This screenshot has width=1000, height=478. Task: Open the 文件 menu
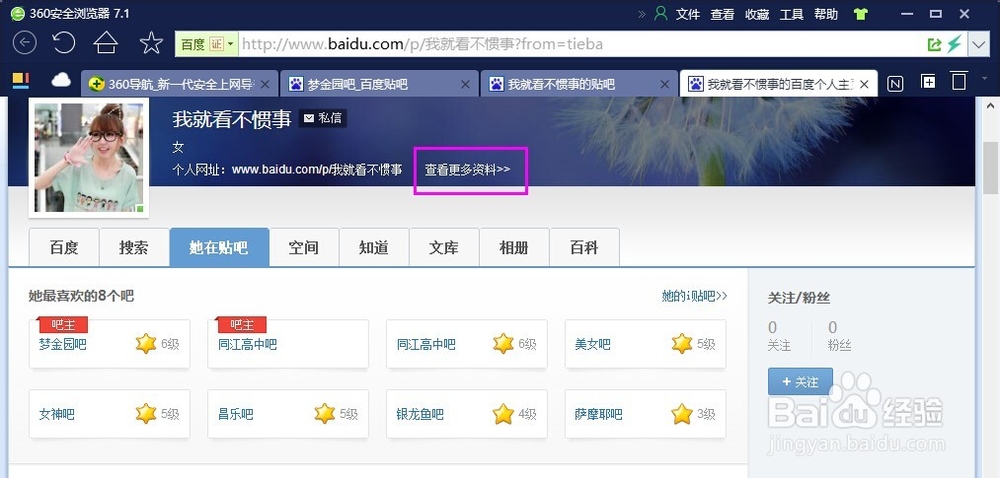[688, 14]
